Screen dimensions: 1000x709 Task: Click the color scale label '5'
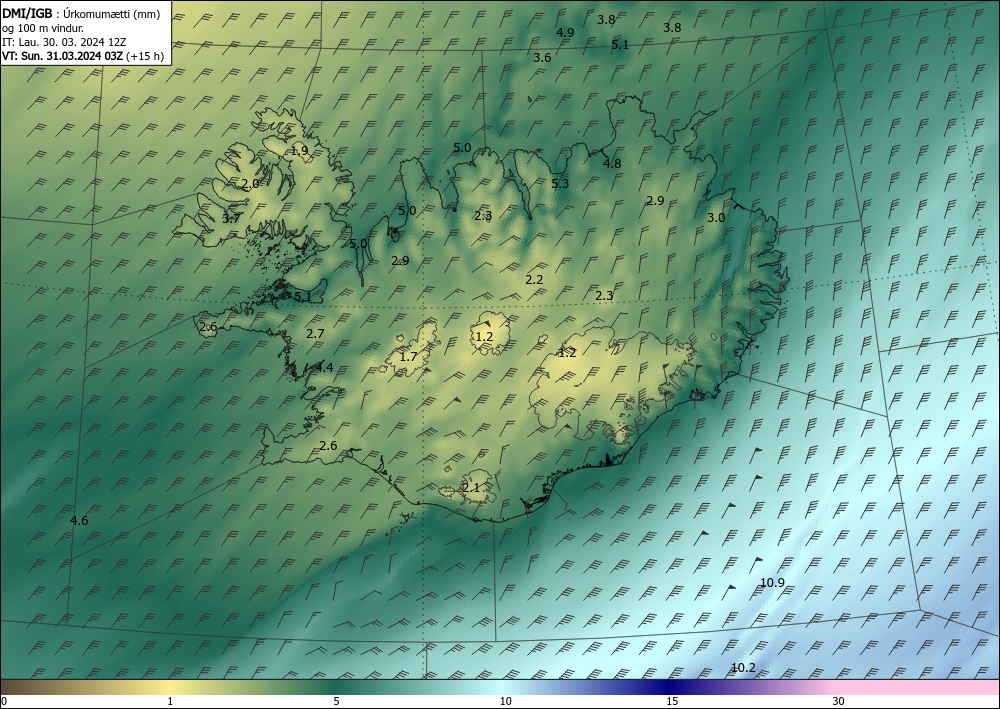click(336, 702)
